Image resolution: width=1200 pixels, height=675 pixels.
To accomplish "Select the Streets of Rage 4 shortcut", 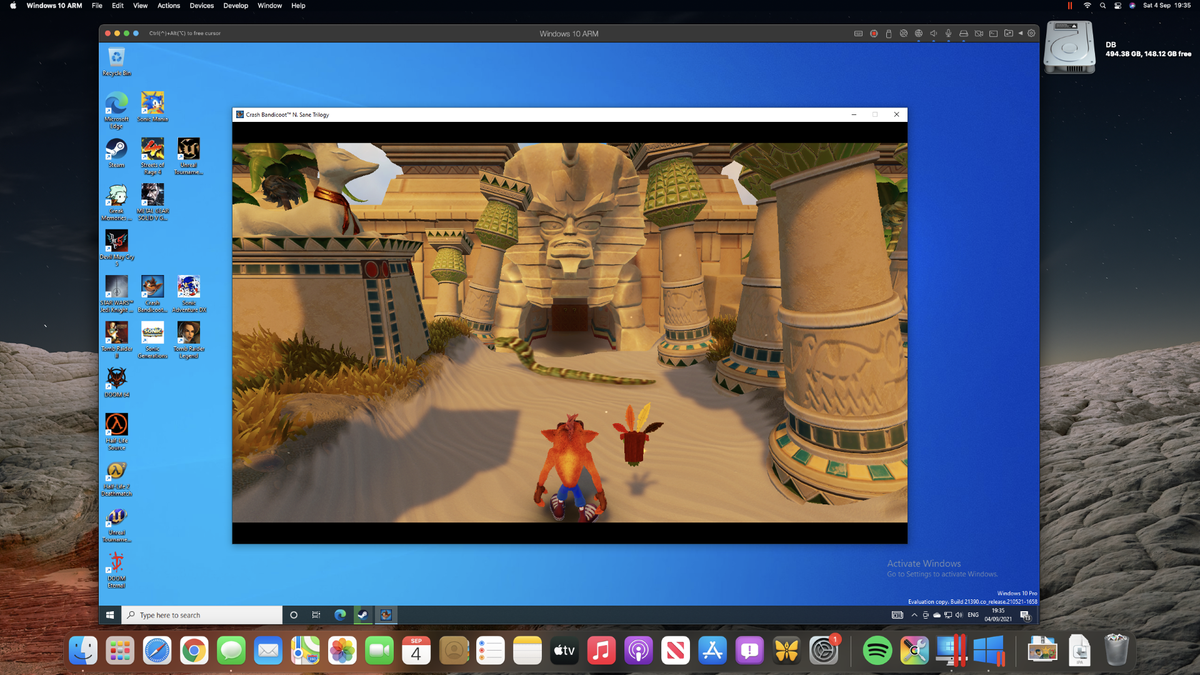I will coord(152,157).
